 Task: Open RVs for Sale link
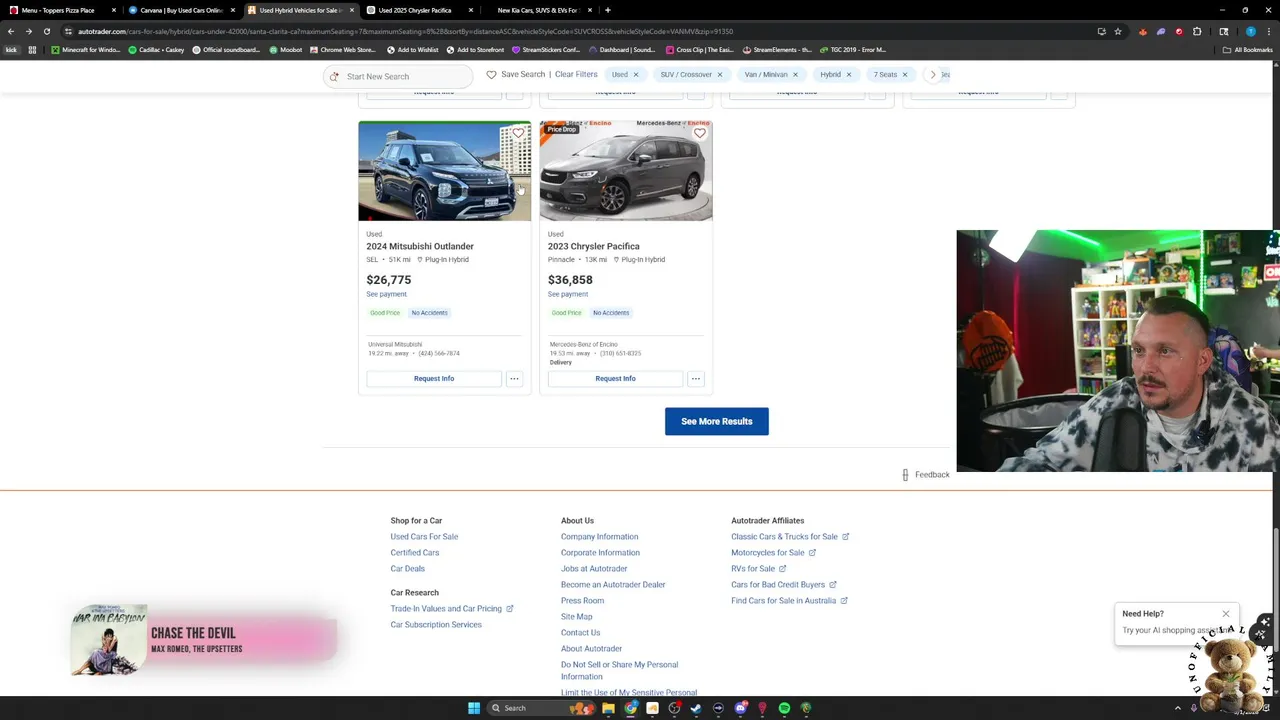coord(759,569)
